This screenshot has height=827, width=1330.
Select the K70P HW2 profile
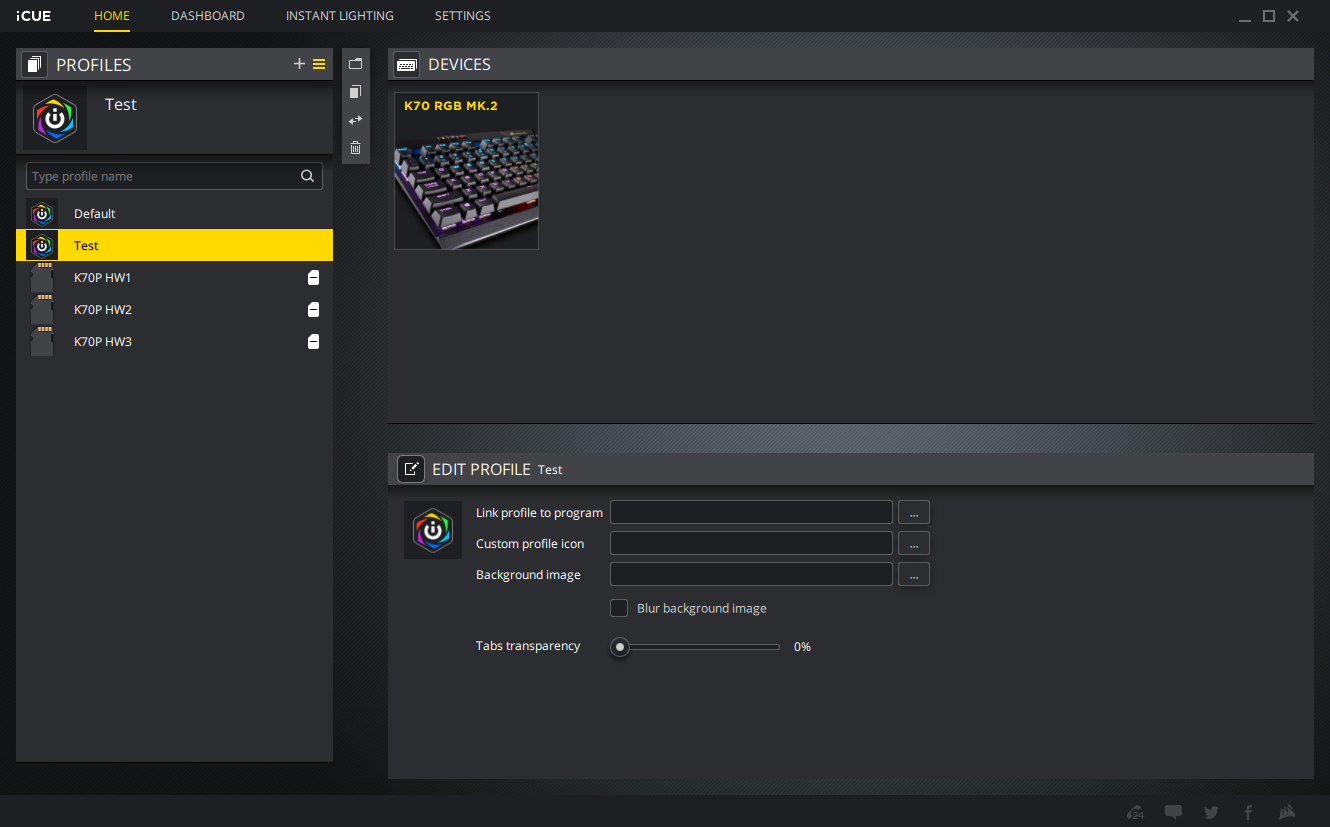pyautogui.click(x=174, y=309)
